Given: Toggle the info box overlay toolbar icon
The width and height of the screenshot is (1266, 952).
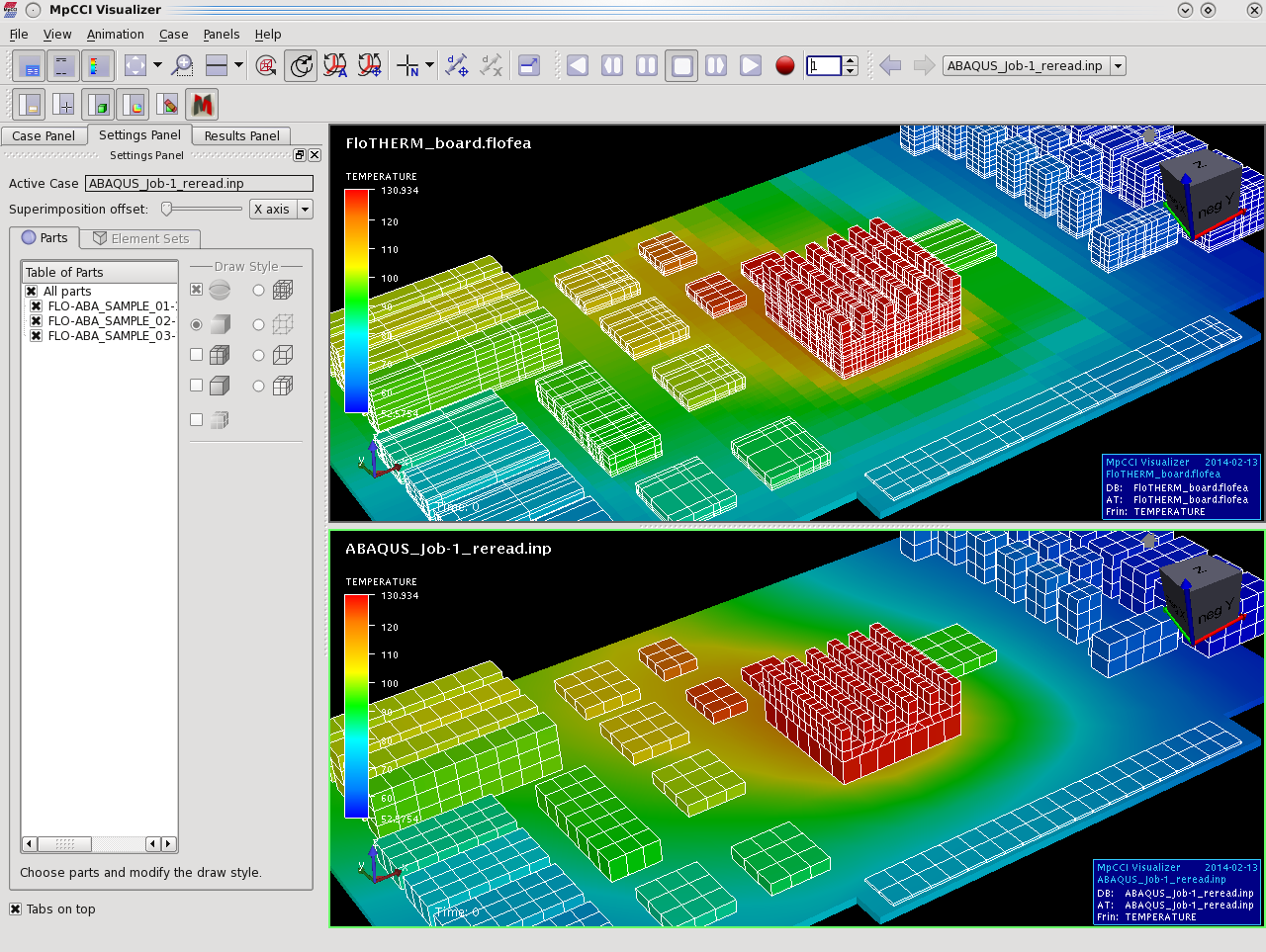Looking at the screenshot, I should (31, 66).
